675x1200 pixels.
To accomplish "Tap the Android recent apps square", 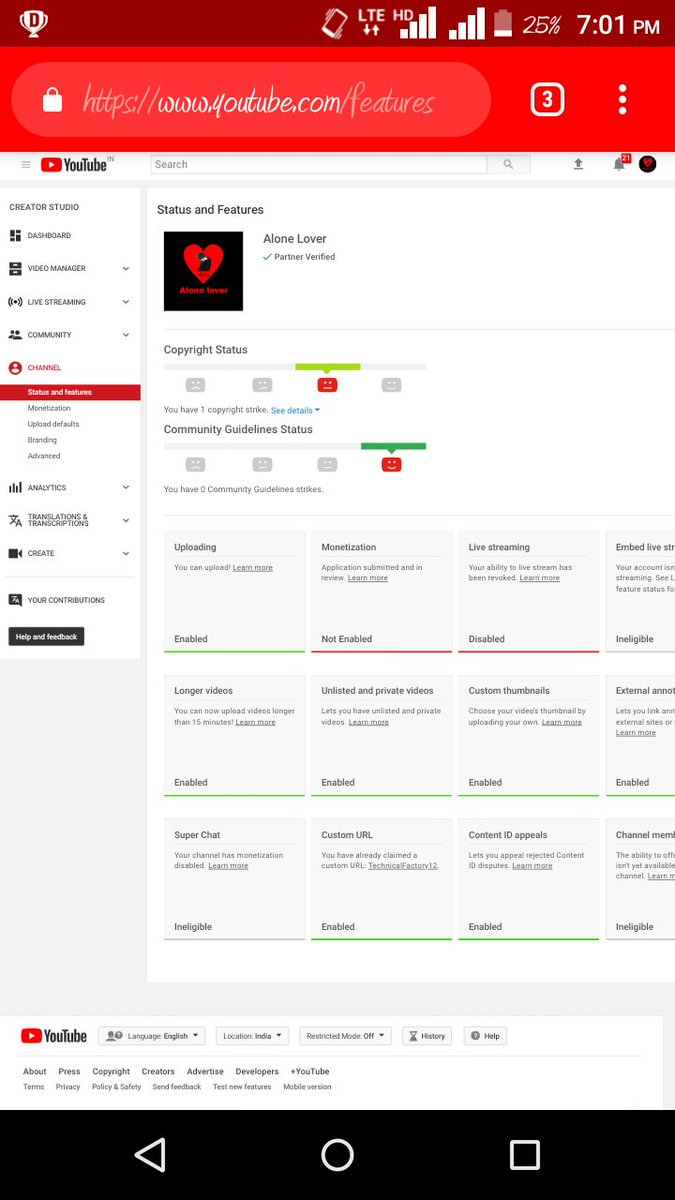I will 525,1155.
